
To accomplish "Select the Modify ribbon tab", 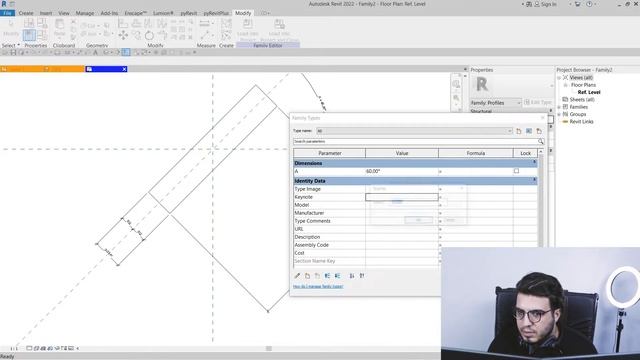I will (x=243, y=13).
